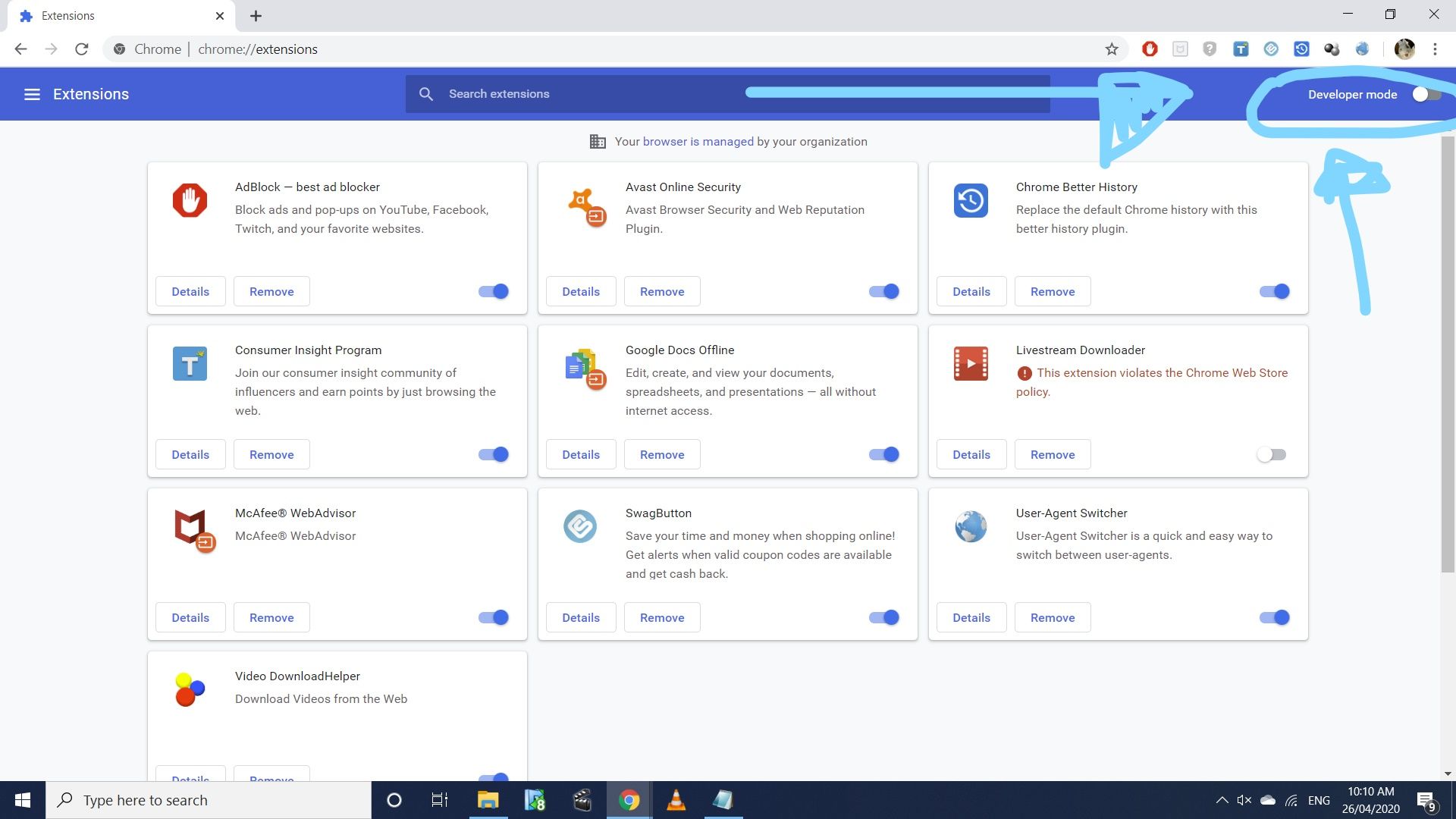Screen dimensions: 1456x819
Task: Click the AdBlock icon in the toolbar
Action: pyautogui.click(x=1150, y=49)
